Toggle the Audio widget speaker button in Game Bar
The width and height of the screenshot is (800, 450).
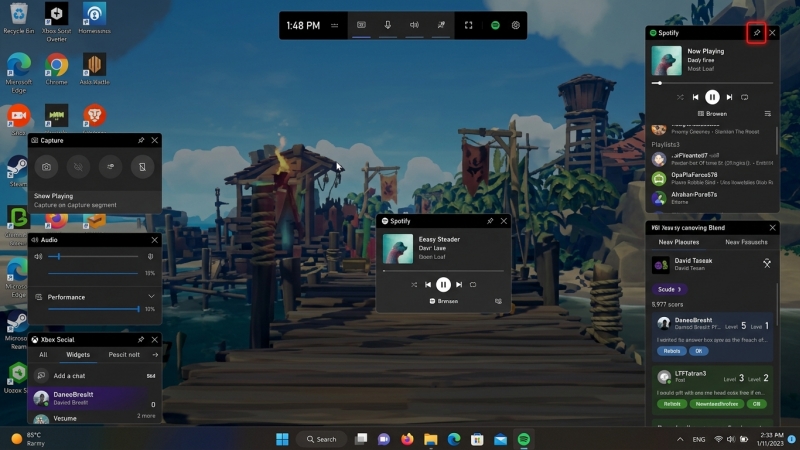point(414,26)
